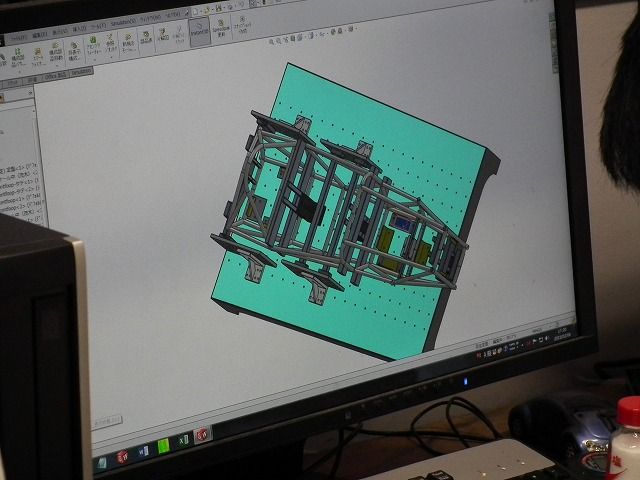Click the Reference Geometry tool

pyautogui.click(x=110, y=43)
